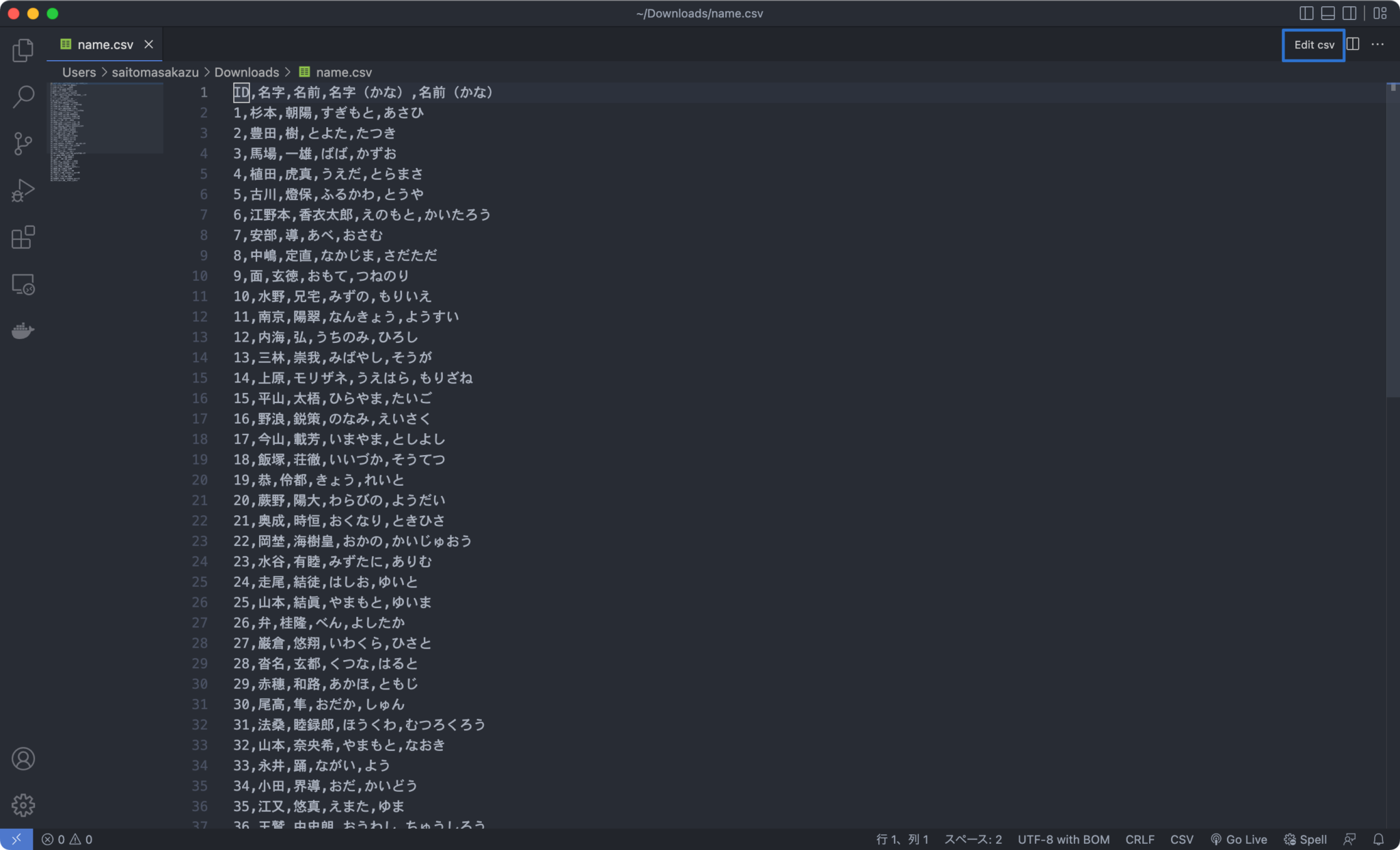
Task: Toggle the panel layout control in title bar
Action: click(x=1329, y=13)
